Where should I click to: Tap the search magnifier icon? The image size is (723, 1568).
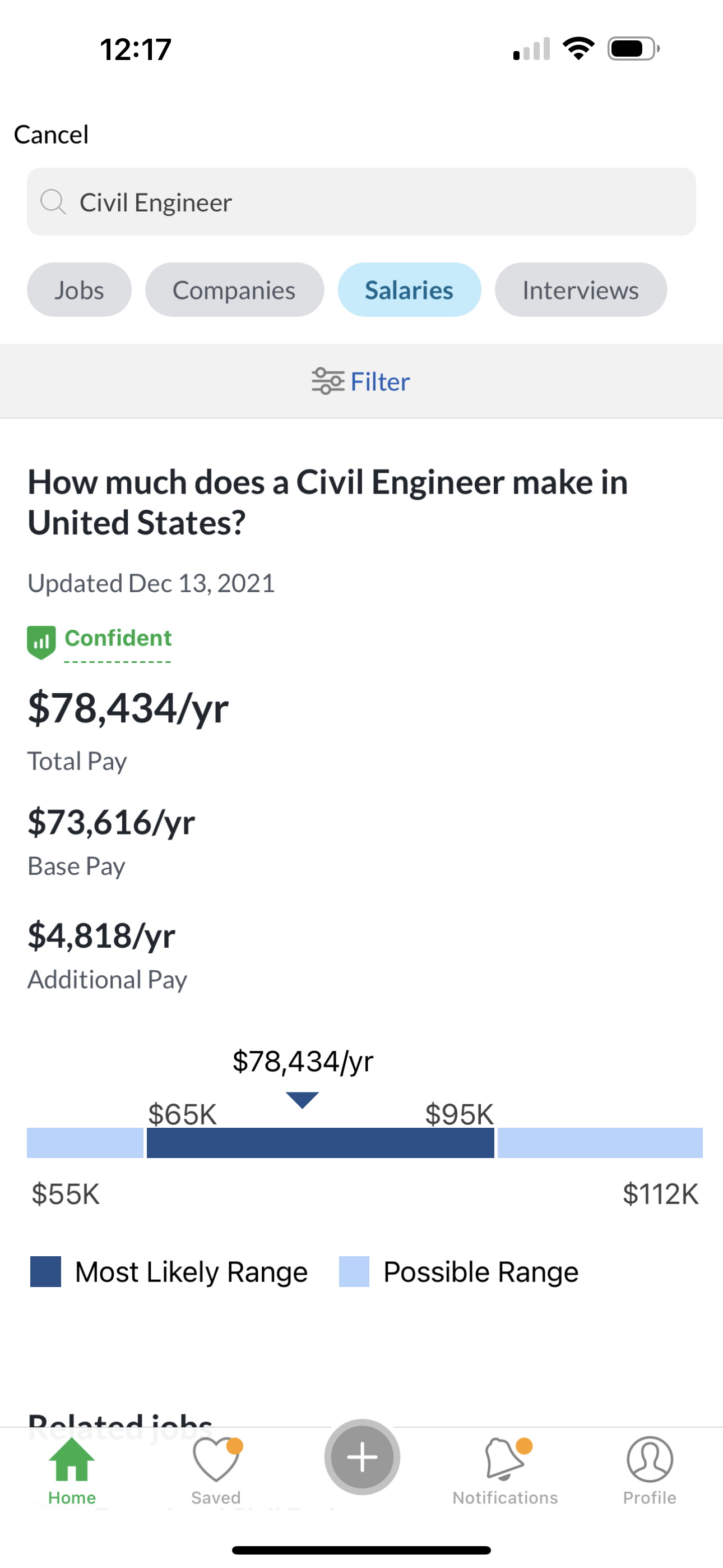click(54, 201)
